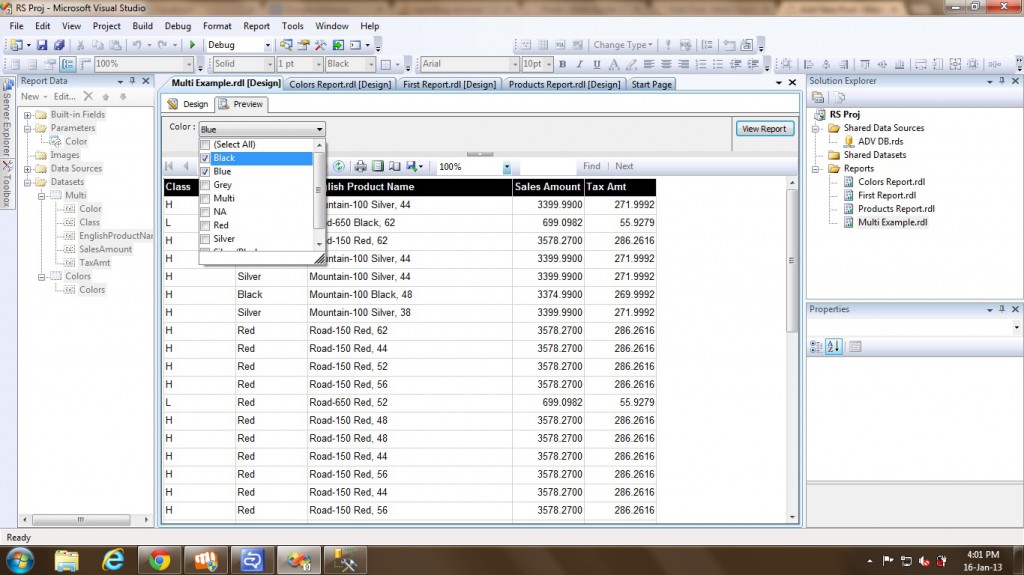Click the Save icon in the toolbar
The image size is (1024, 575).
pos(43,45)
